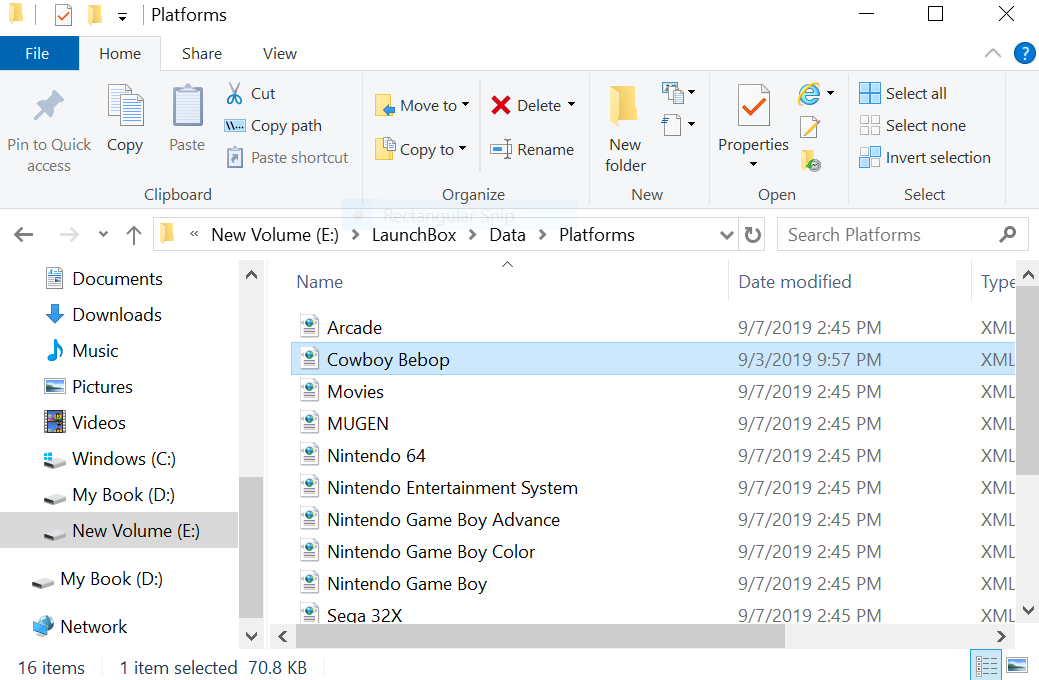The height and width of the screenshot is (680, 1039).
Task: Expand the Delete options arrow
Action: pyautogui.click(x=571, y=105)
